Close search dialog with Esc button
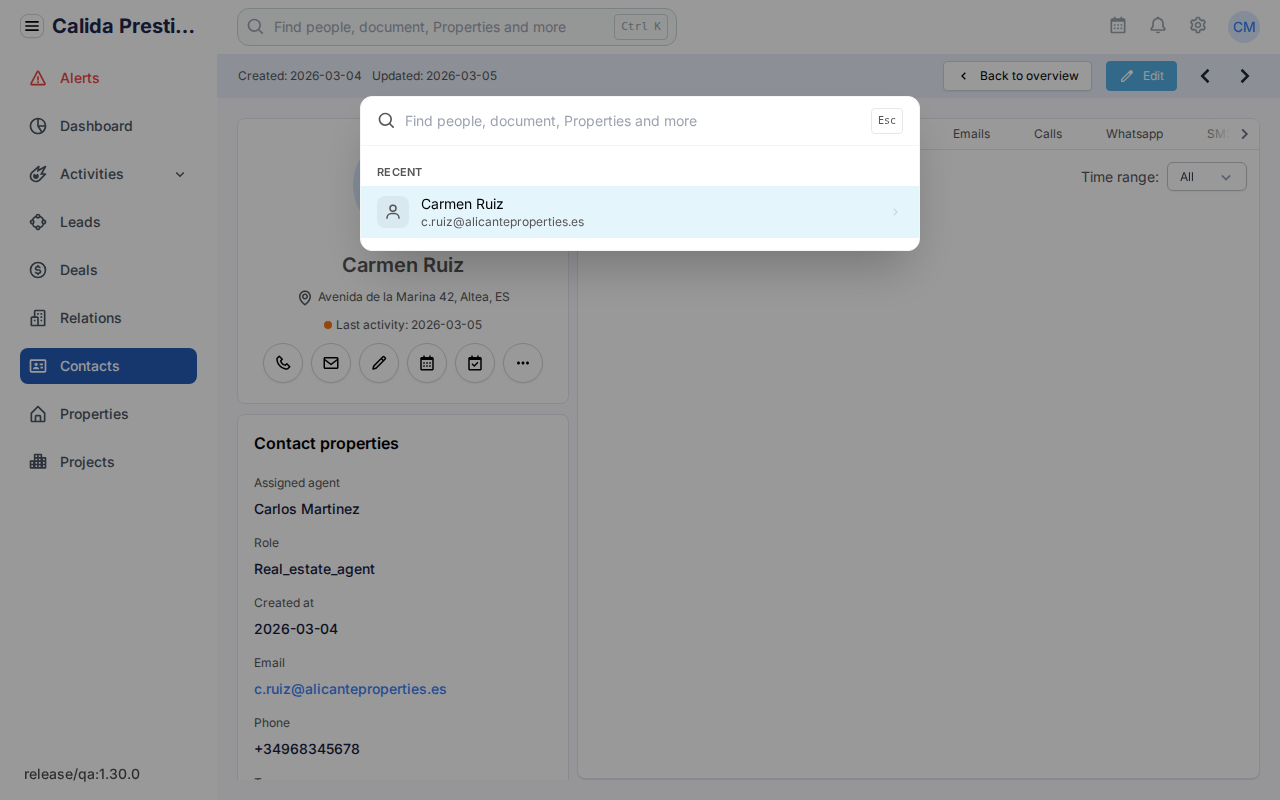This screenshot has height=800, width=1280. (x=887, y=121)
